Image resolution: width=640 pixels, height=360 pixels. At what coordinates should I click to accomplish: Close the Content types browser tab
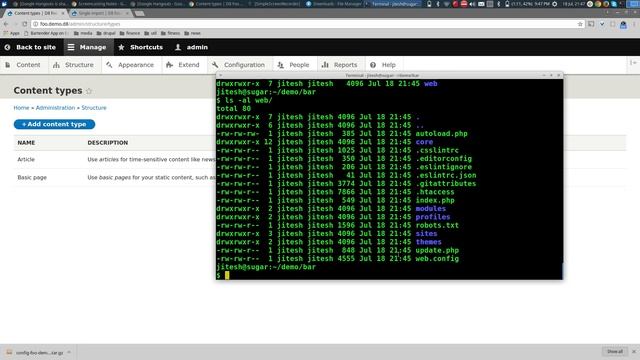63,13
